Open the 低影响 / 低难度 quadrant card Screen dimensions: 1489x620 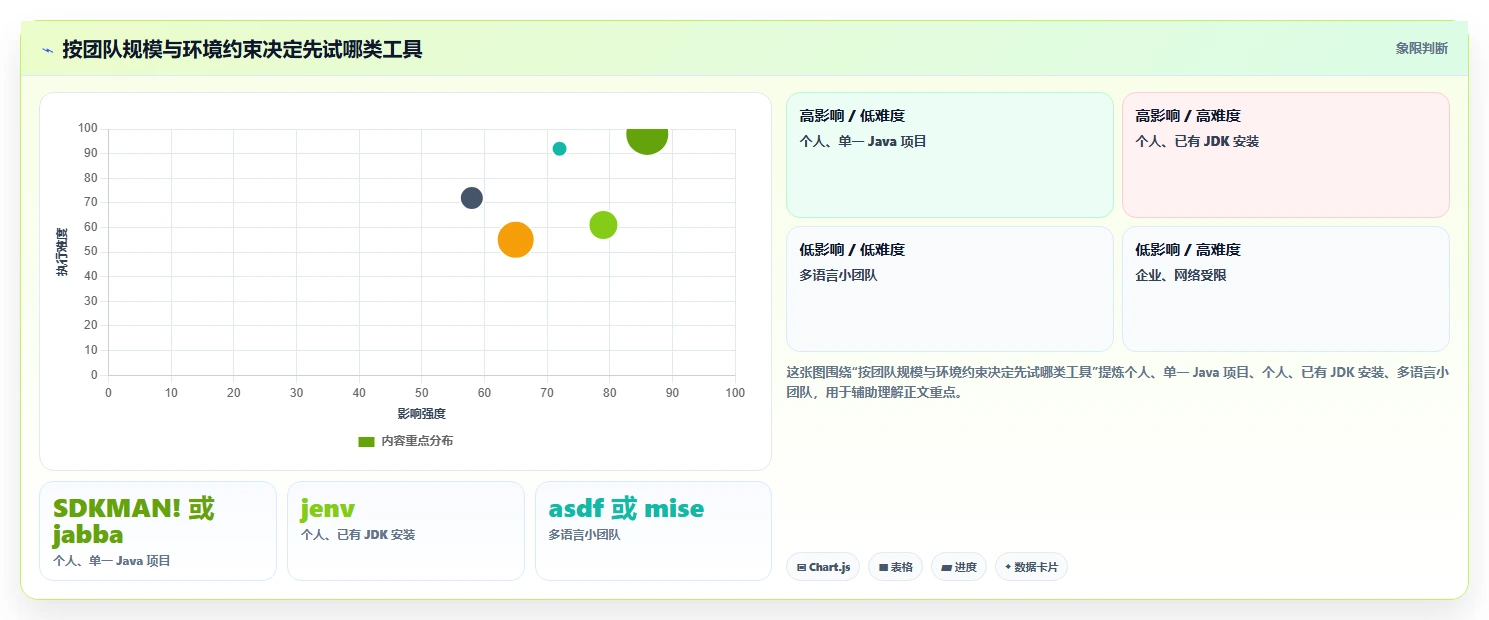pos(950,289)
